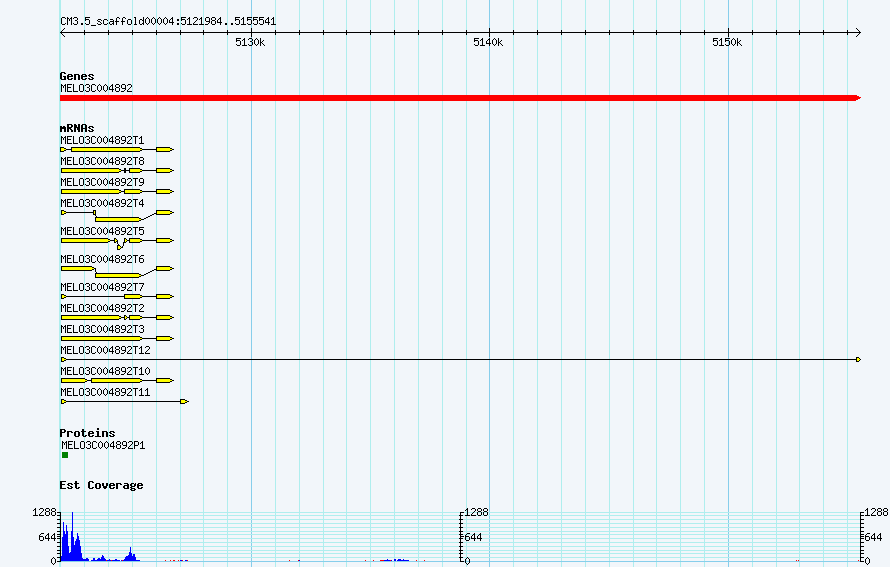Click the terminal exon arrow of MELO3C004892T11
Screen dimensions: 890x567
click(x=184, y=401)
